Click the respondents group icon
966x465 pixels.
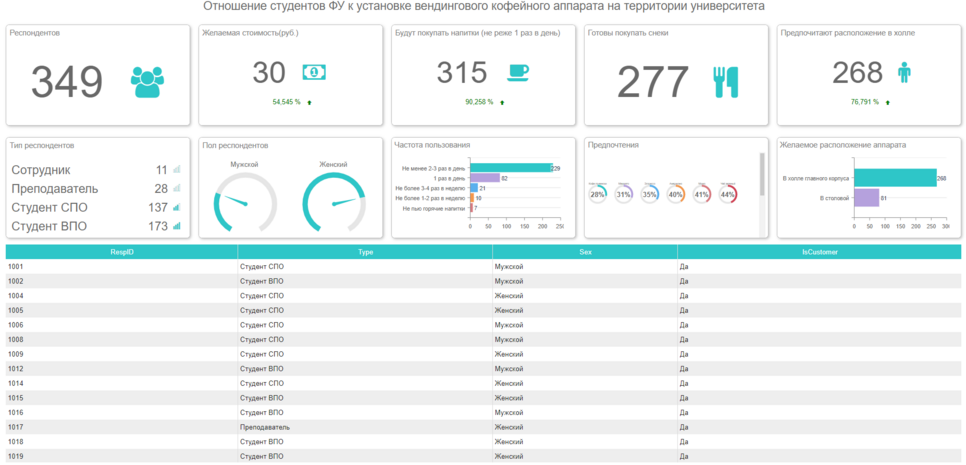pyautogui.click(x=147, y=82)
